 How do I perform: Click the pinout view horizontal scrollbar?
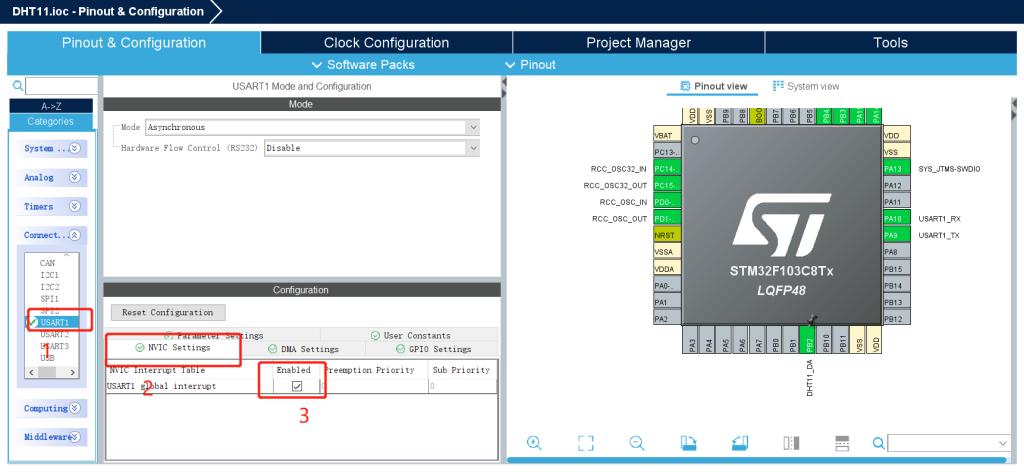pyautogui.click(x=758, y=460)
